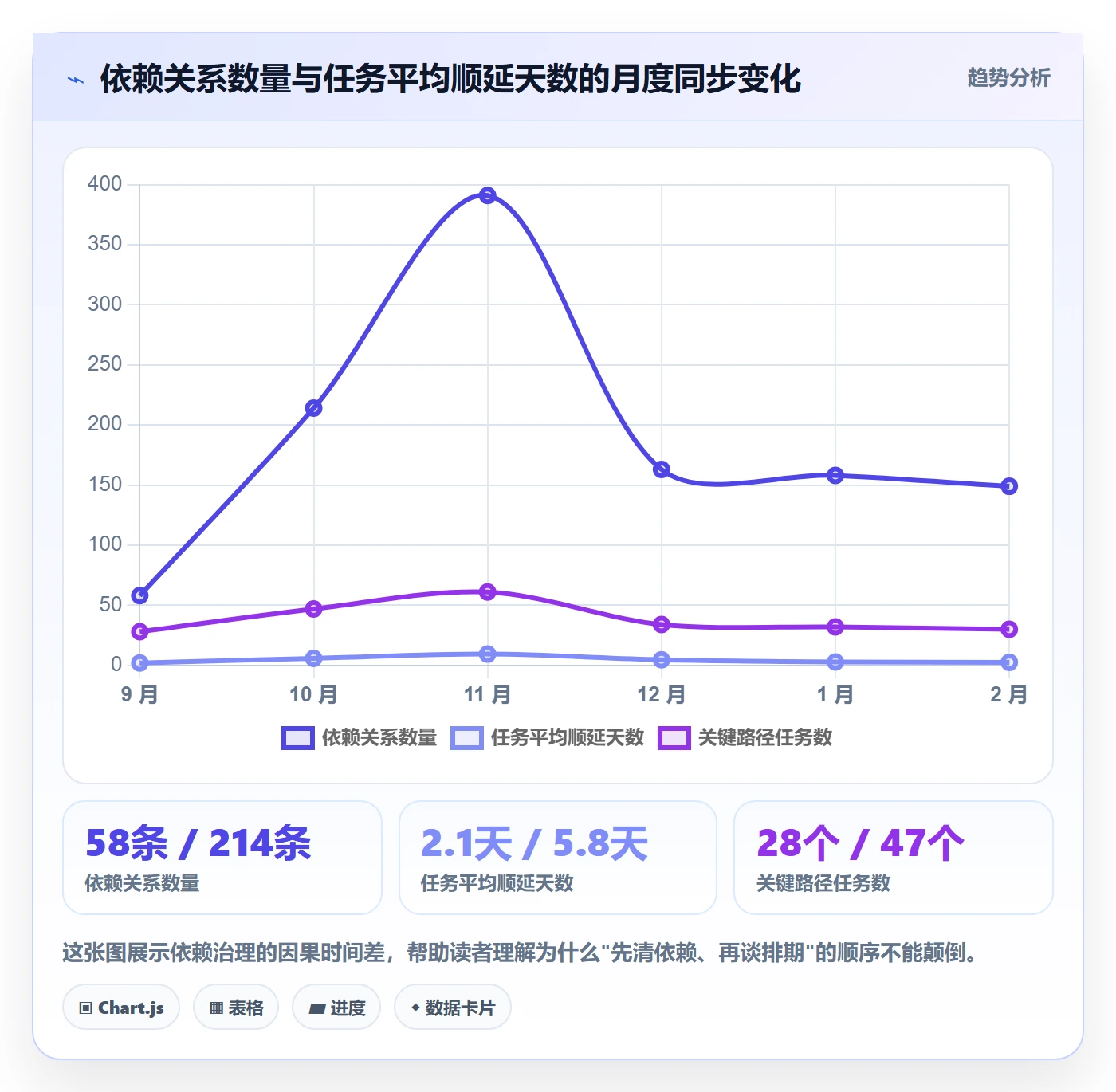Viewport: 1116px width, 1092px height.
Task: Click the Chart.js tag chip
Action: tap(121, 1008)
